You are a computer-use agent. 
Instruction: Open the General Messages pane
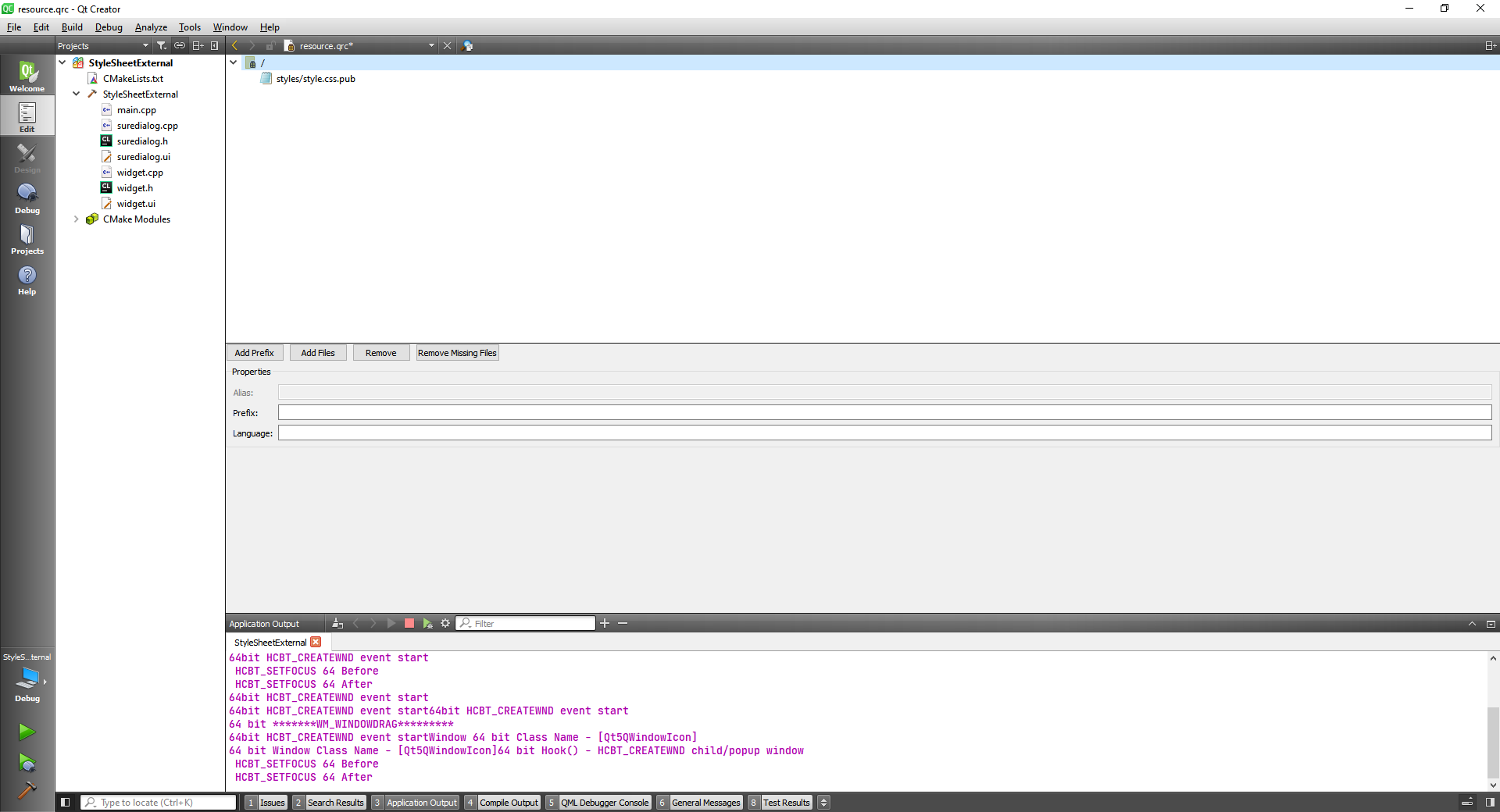(x=700, y=802)
